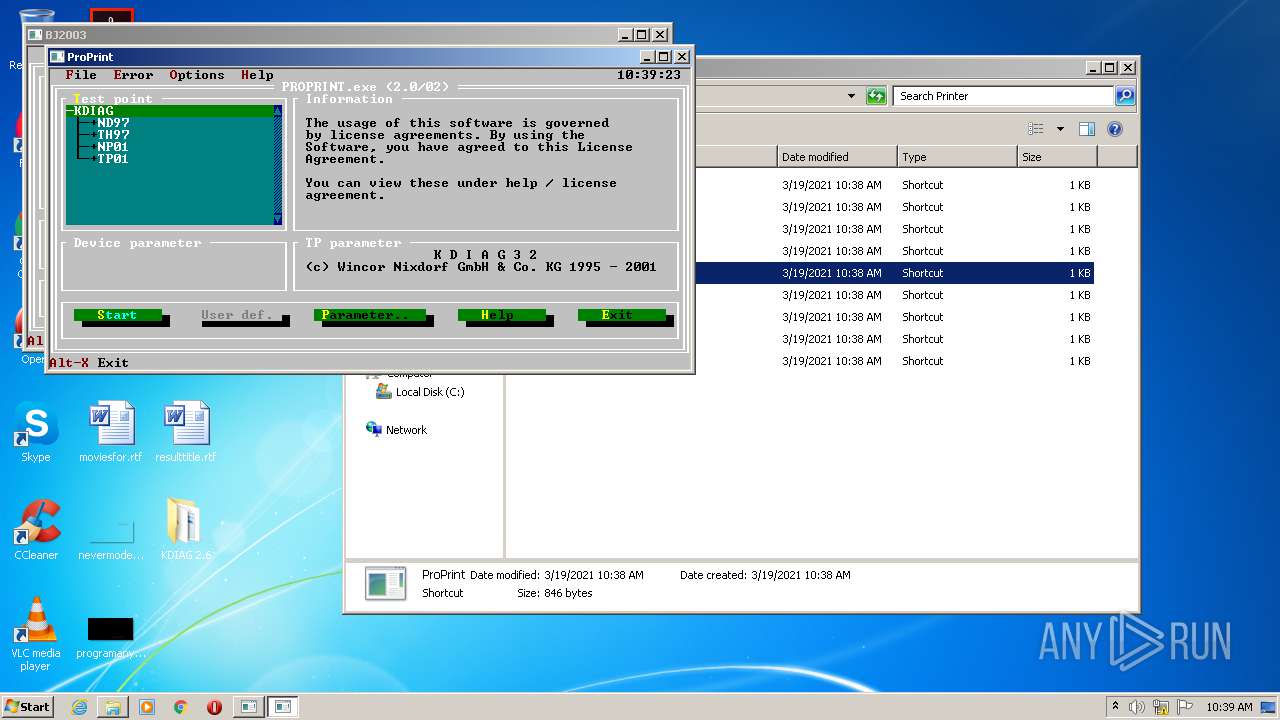Click the taskbar clock showing 10:39 AM
This screenshot has height=720, width=1280.
[1228, 707]
